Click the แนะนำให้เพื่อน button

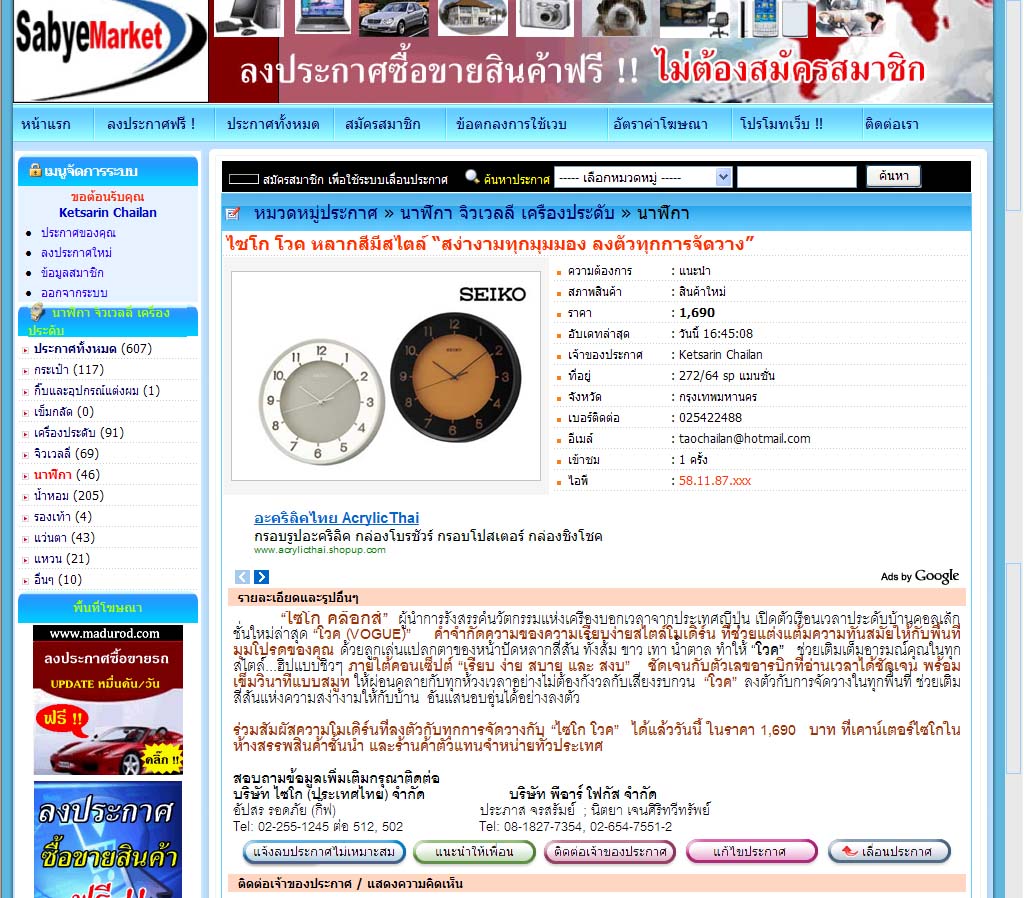point(474,852)
